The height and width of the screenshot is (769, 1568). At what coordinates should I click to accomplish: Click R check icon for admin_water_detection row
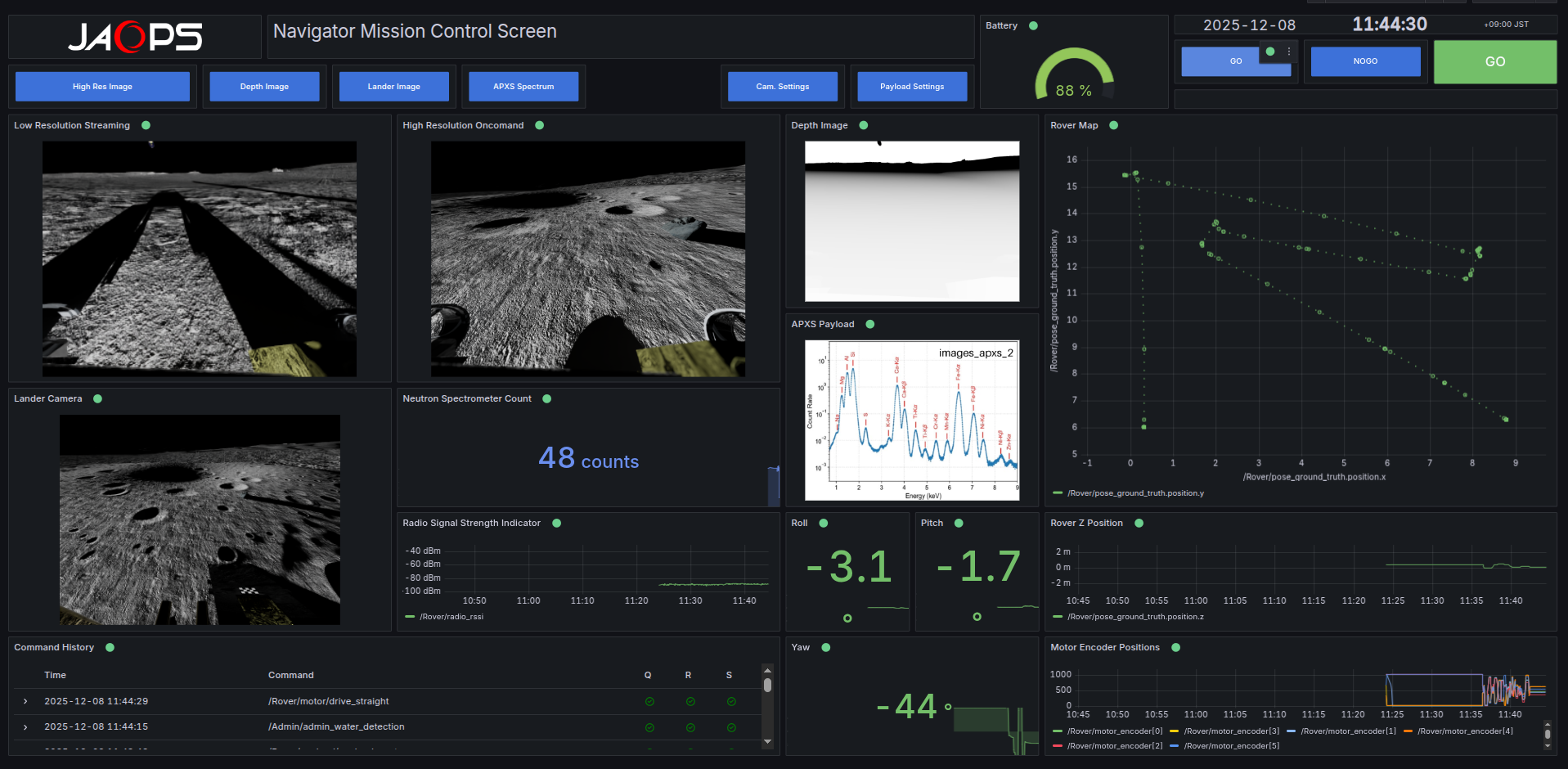(x=690, y=727)
